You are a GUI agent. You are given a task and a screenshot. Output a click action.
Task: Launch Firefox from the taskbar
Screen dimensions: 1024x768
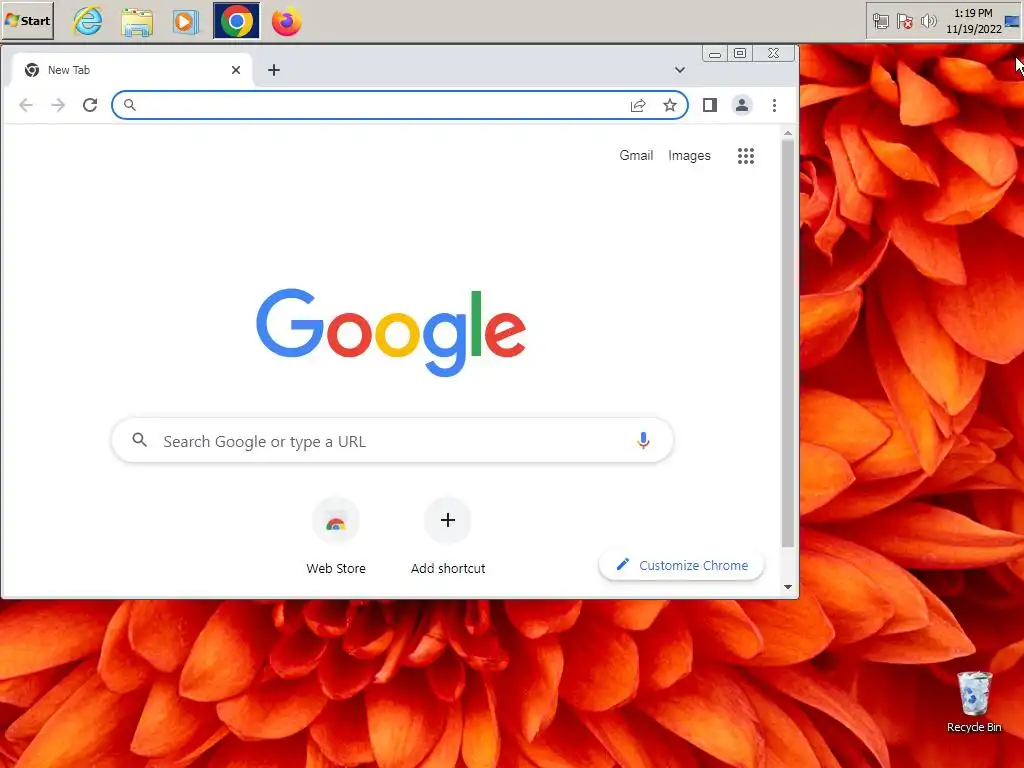(286, 21)
